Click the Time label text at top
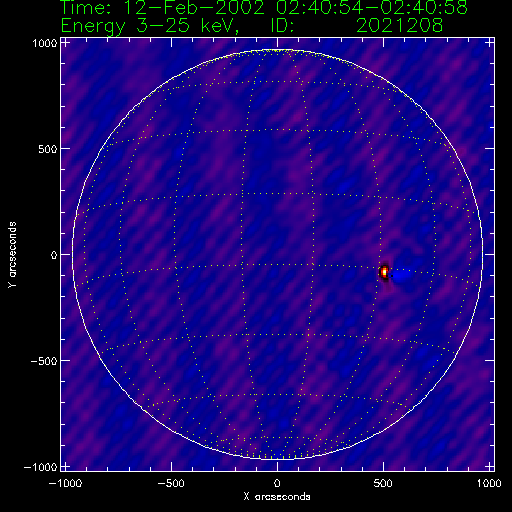 click(264, 7)
